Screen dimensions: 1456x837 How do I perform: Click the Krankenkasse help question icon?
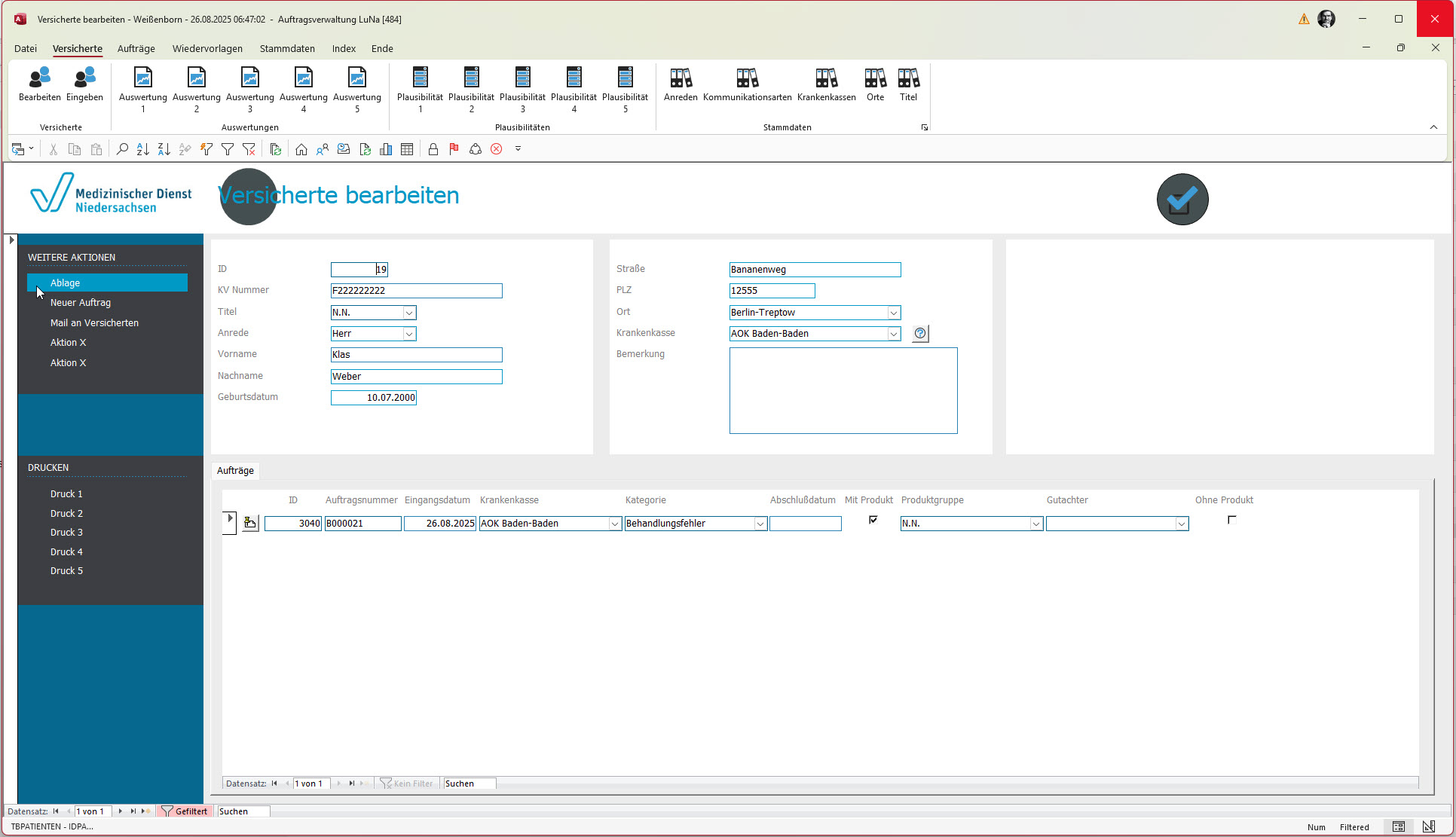tap(920, 334)
